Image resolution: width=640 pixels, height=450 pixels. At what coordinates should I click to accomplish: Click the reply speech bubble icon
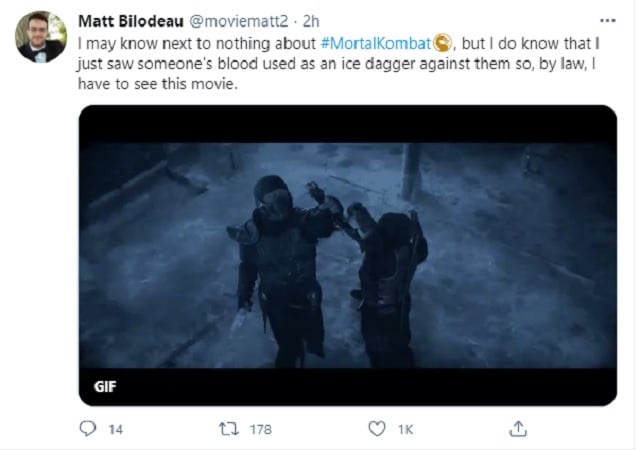87,429
